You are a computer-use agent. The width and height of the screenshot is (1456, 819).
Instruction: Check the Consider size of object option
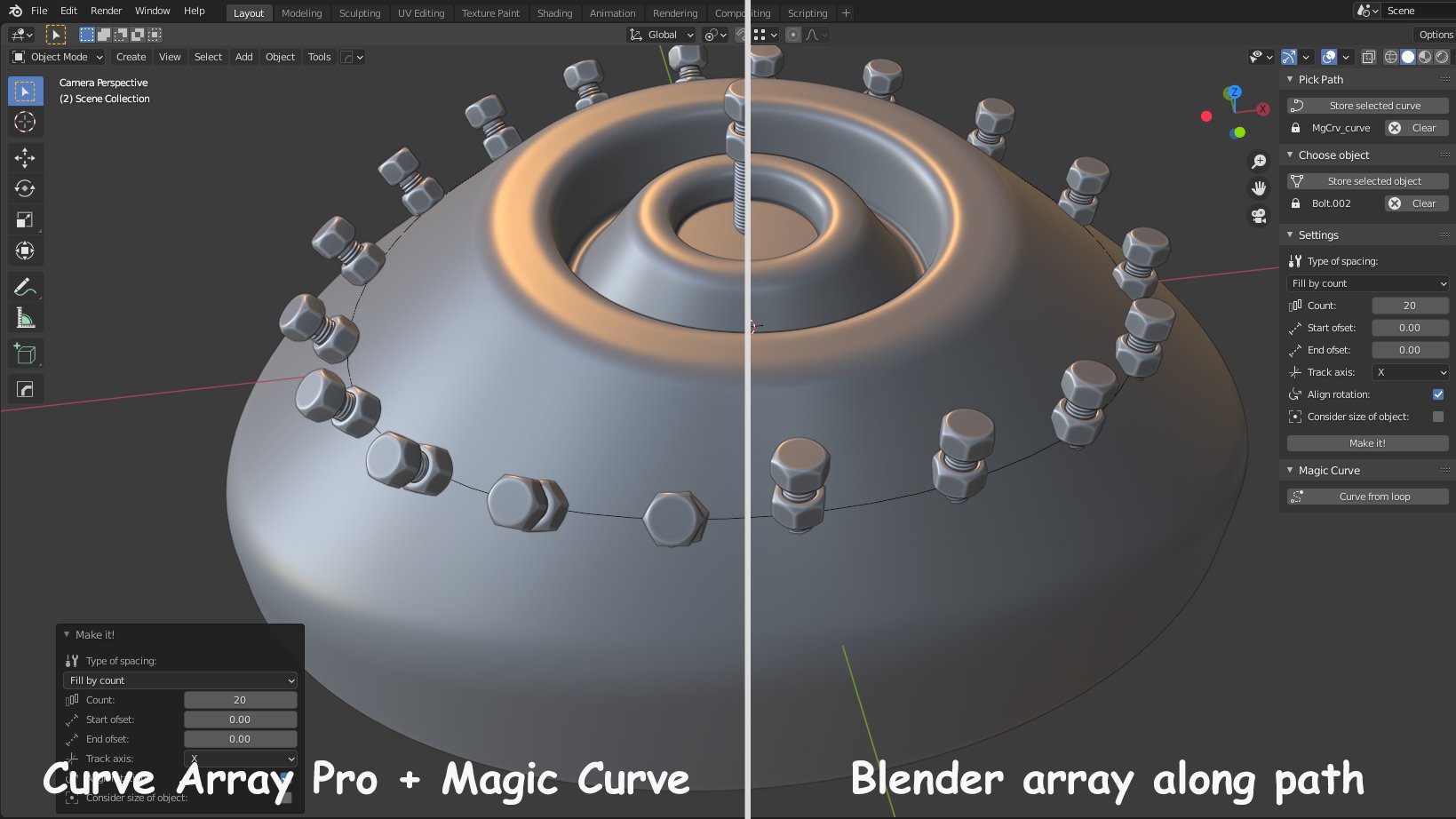coord(1438,416)
